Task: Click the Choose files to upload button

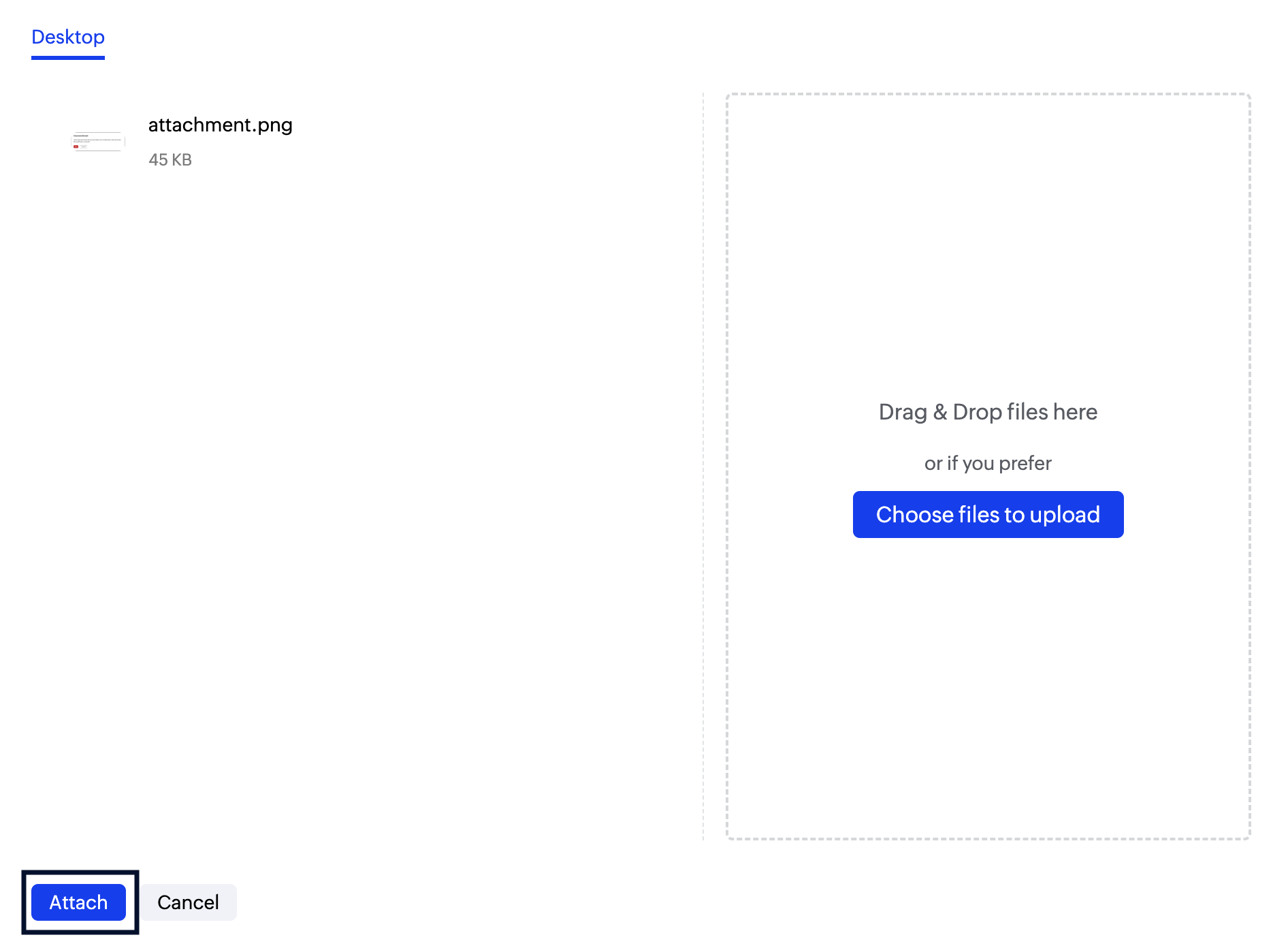Action: click(x=988, y=514)
